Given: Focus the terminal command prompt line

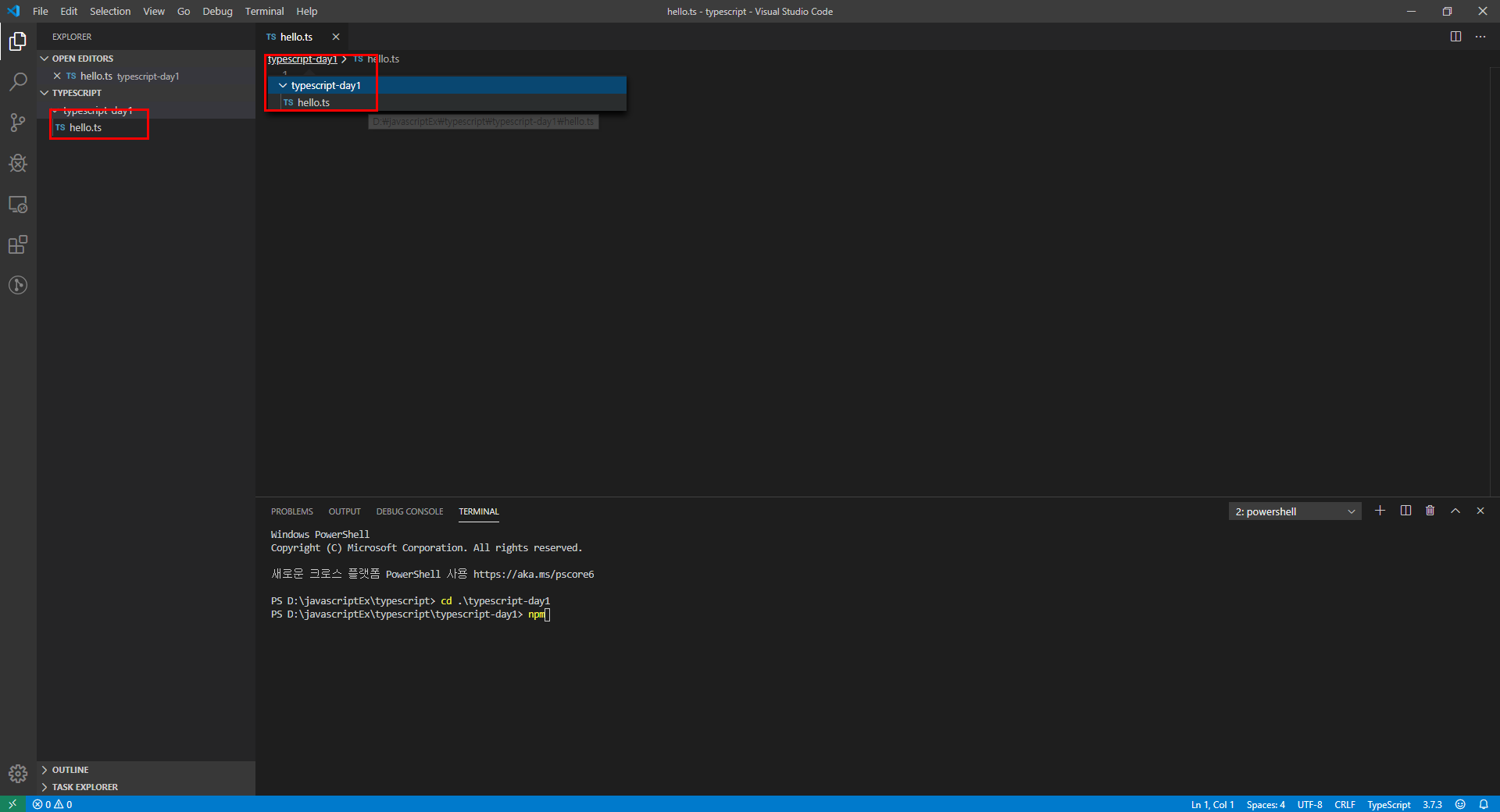Looking at the screenshot, I should tap(411, 614).
